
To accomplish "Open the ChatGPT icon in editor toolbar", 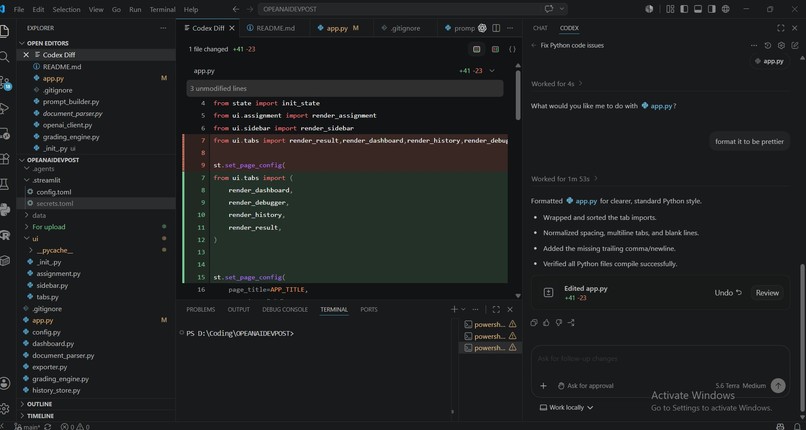I will (482, 28).
